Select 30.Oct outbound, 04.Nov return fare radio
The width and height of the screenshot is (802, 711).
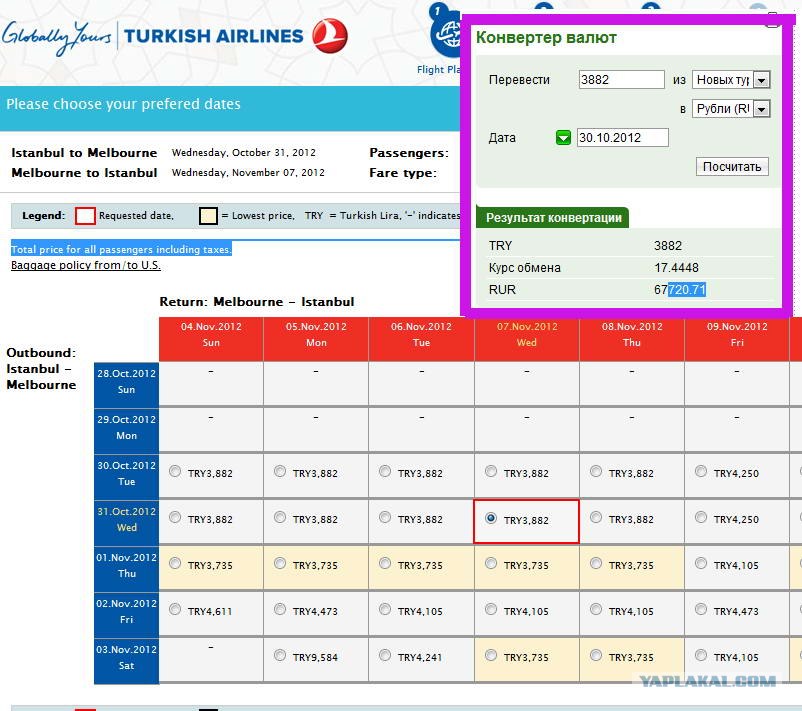(175, 471)
